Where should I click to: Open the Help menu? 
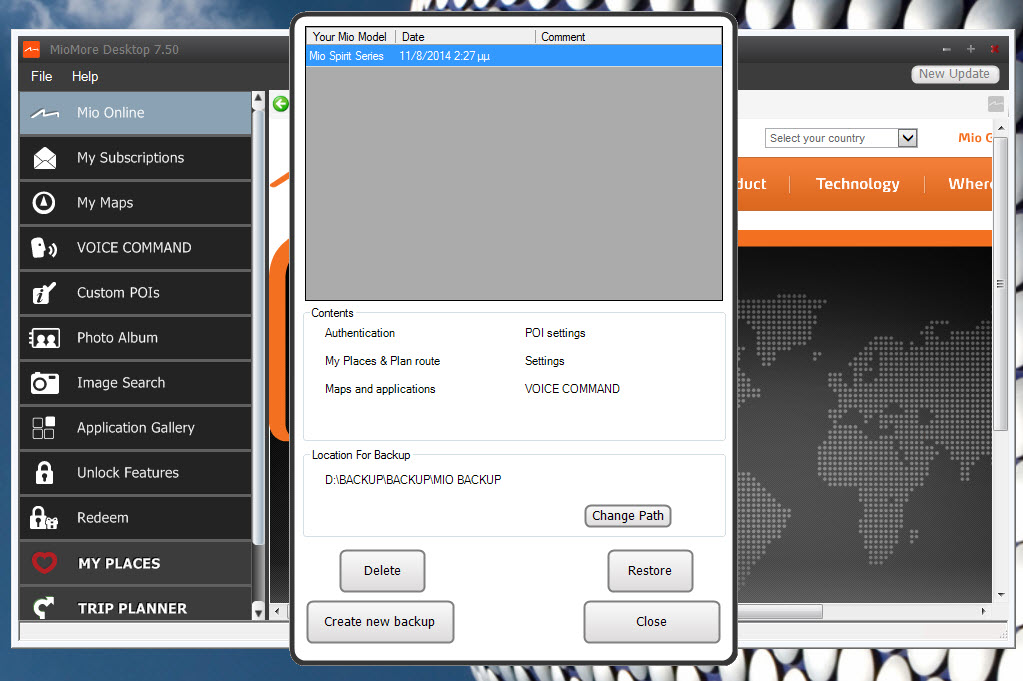click(x=85, y=76)
